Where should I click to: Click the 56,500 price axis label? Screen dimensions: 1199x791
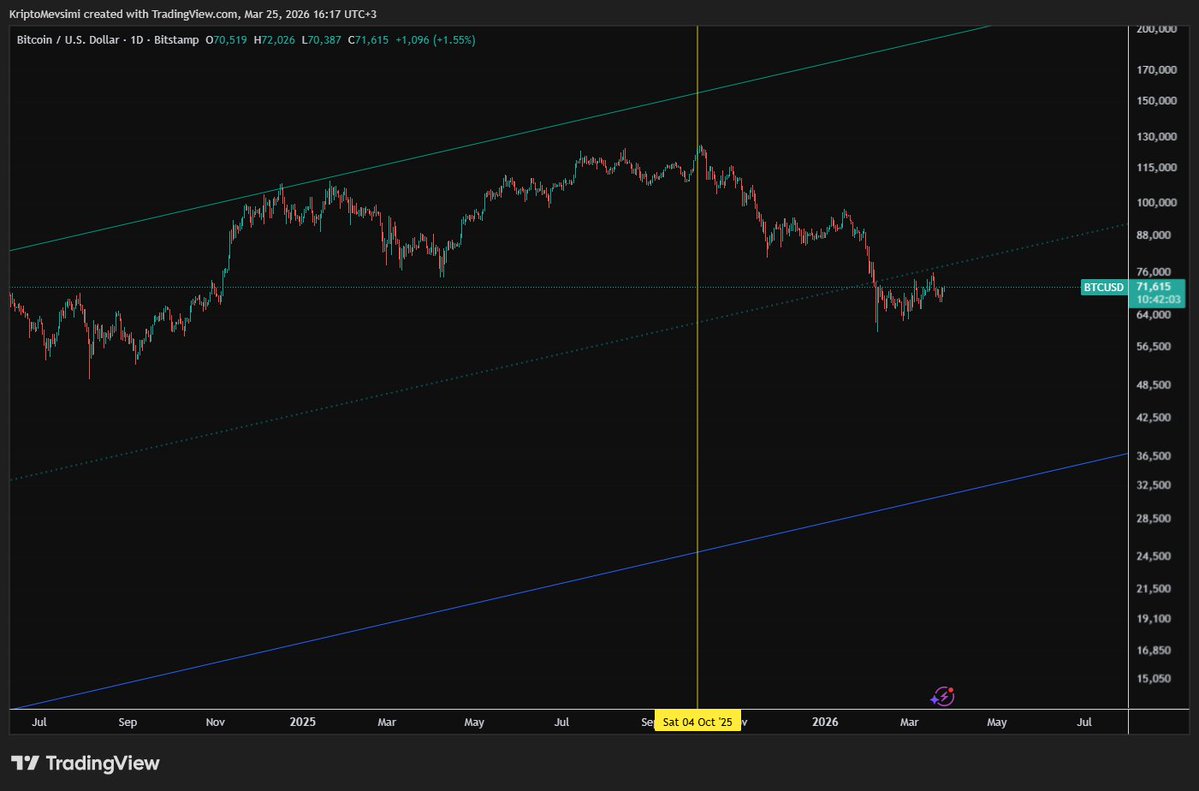1154,347
